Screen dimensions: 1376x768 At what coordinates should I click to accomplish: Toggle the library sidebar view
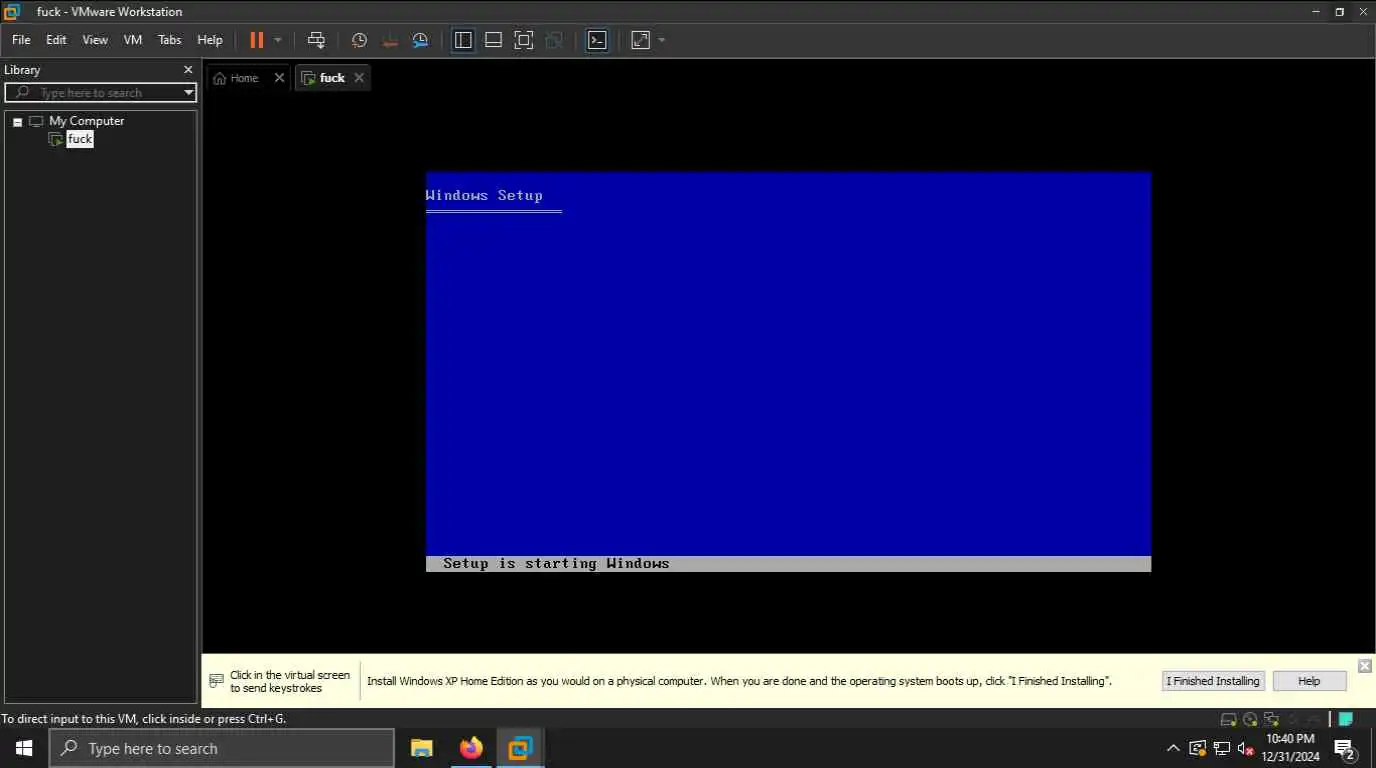[x=463, y=40]
